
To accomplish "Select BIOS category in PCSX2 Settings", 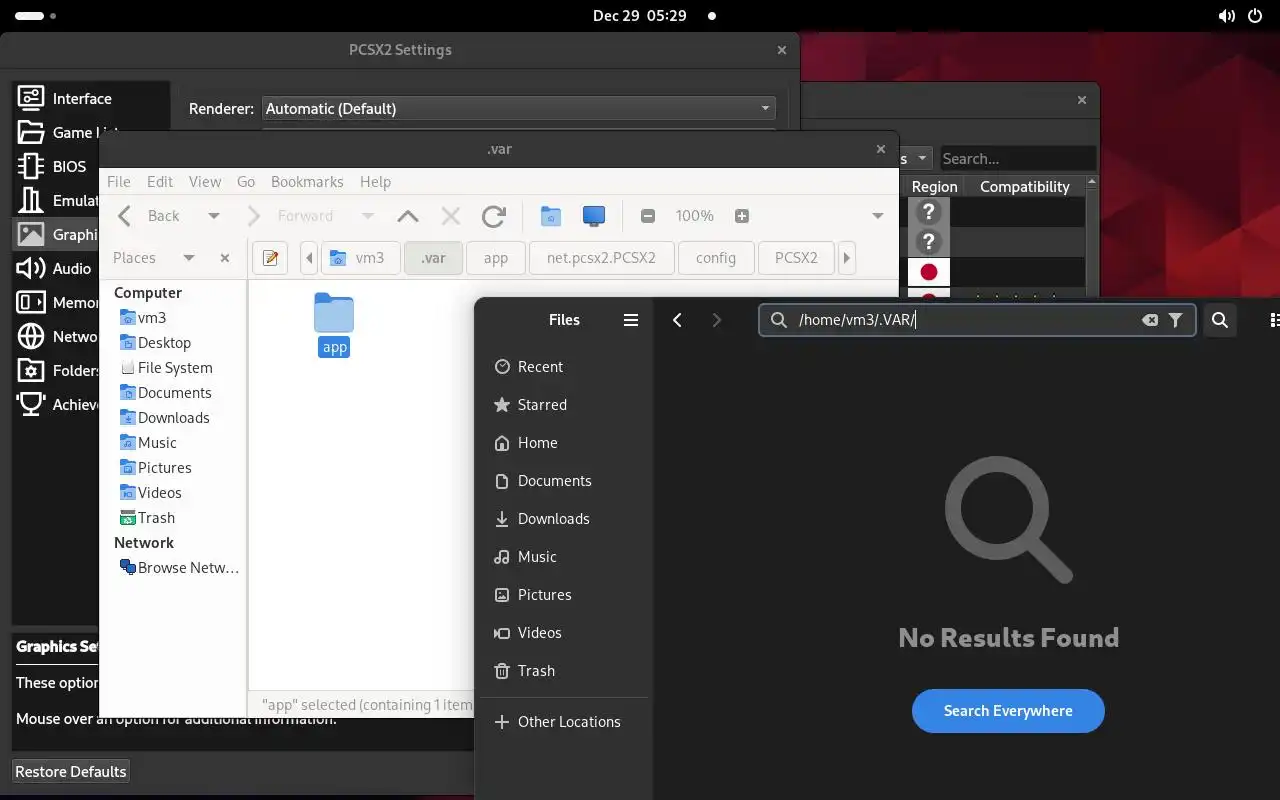I will coord(52,166).
